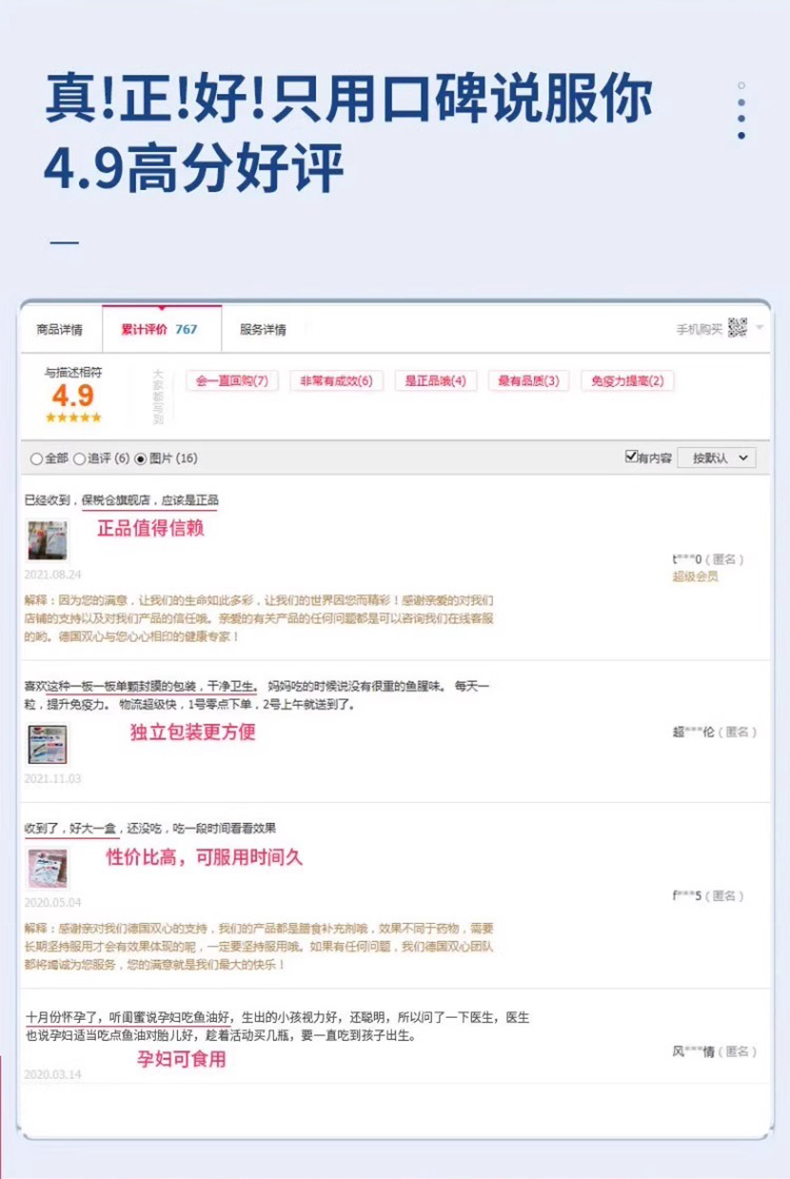Select the 全部 radio button
This screenshot has width=790, height=1179.
tap(36, 459)
